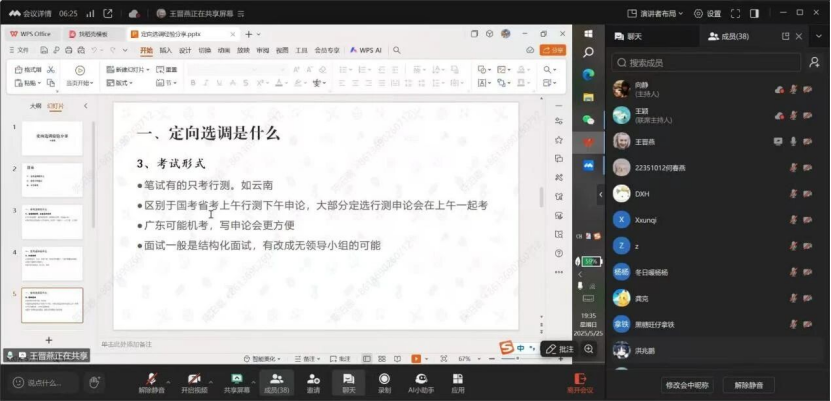
Task: Open the AI小助手 assistant
Action: point(422,378)
